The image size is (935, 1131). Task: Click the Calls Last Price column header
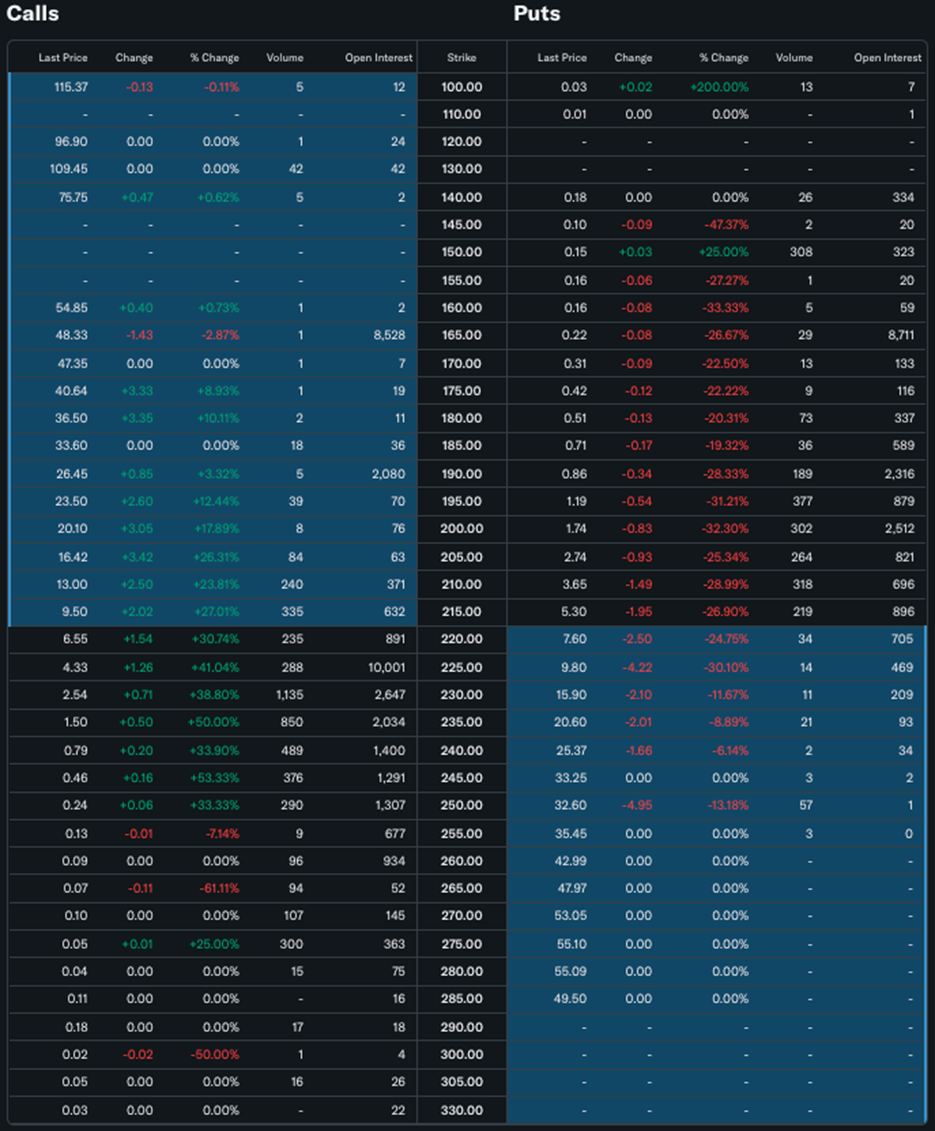[x=63, y=58]
